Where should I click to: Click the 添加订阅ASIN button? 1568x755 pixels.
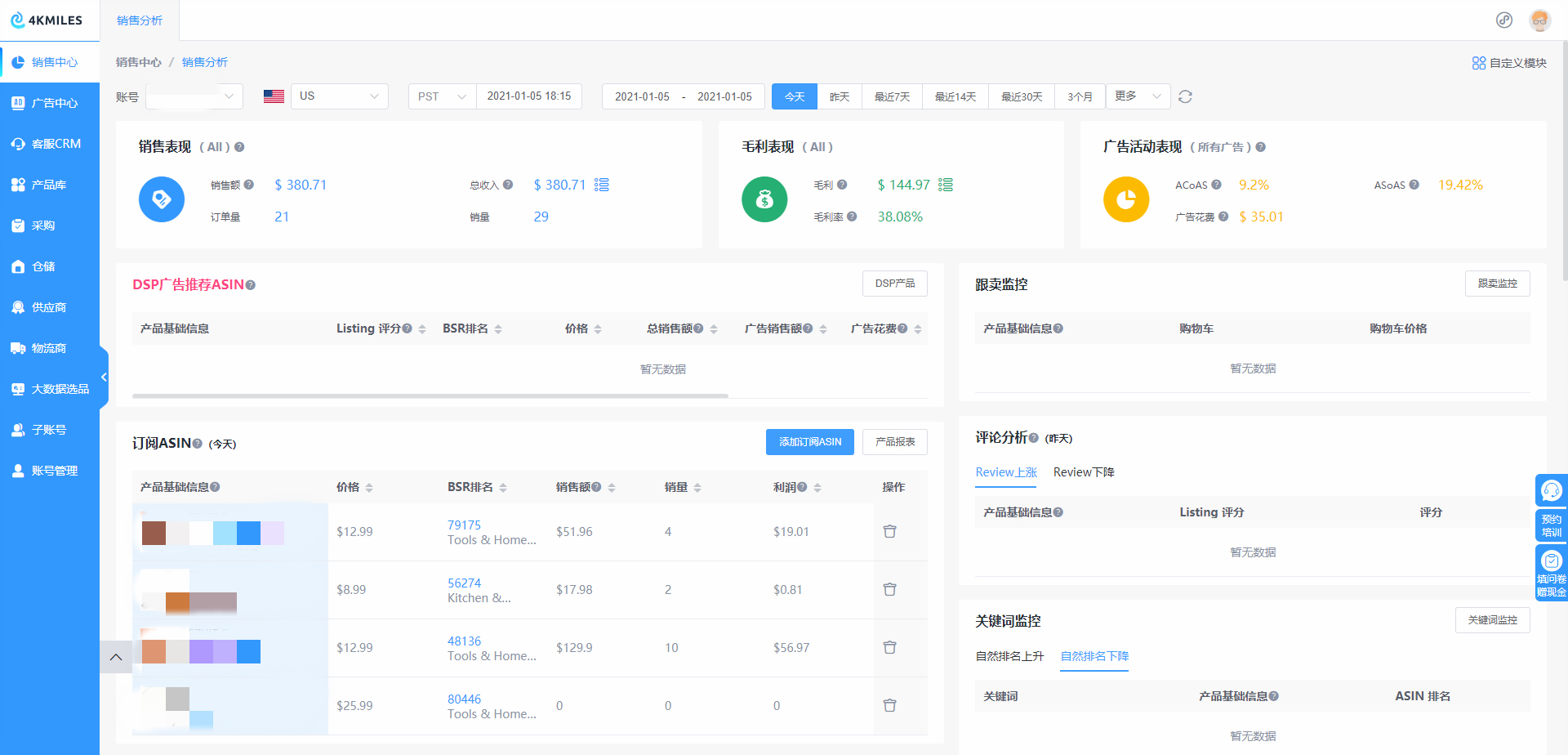pos(809,441)
